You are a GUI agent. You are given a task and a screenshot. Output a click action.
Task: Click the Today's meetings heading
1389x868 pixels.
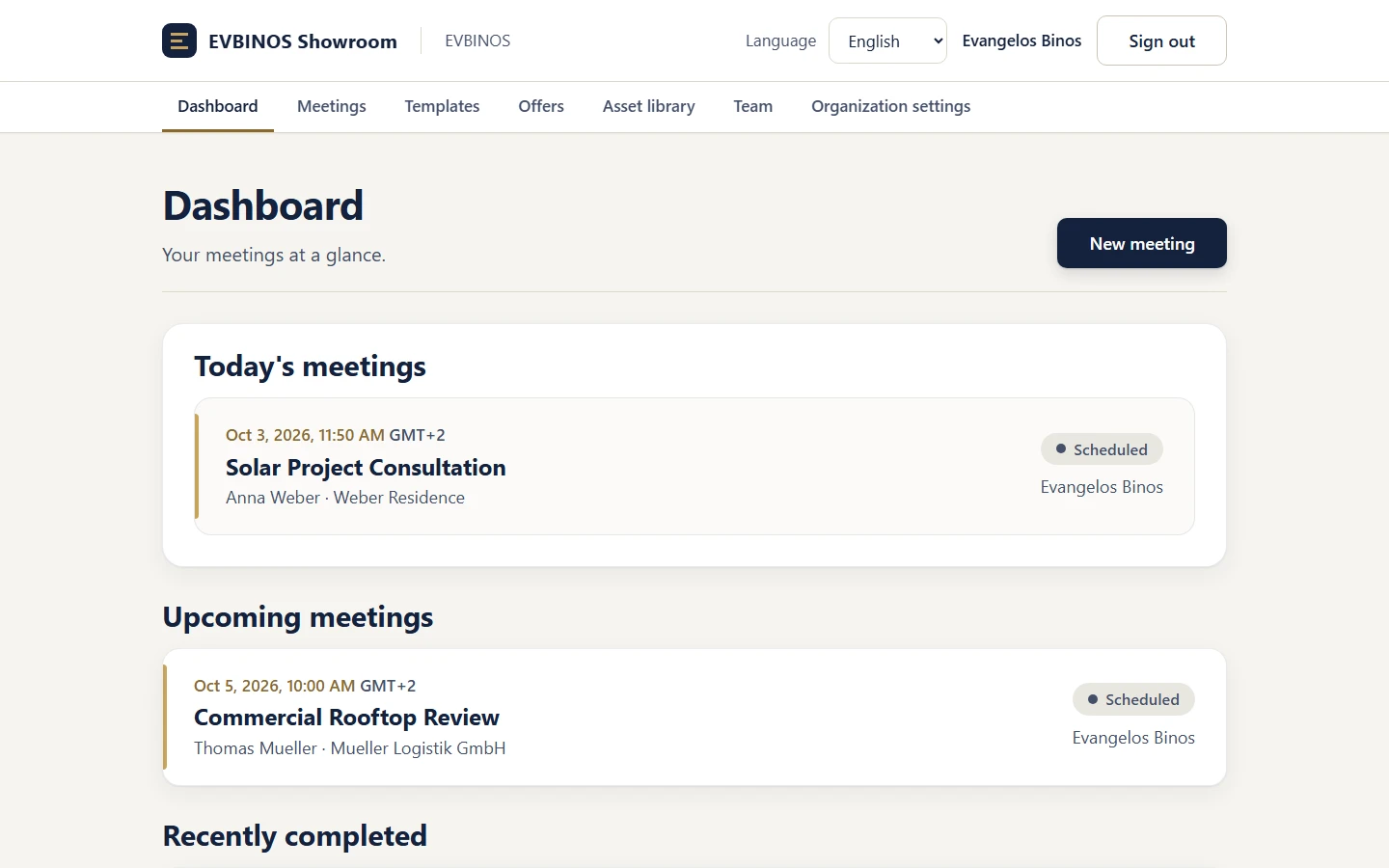[x=311, y=366]
